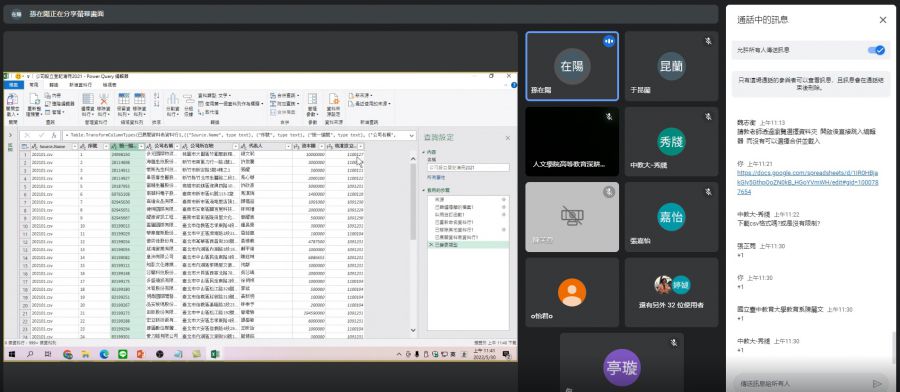The image size is (900, 392).
Task: Click the query Name field in Query Settings
Action: click(468, 168)
